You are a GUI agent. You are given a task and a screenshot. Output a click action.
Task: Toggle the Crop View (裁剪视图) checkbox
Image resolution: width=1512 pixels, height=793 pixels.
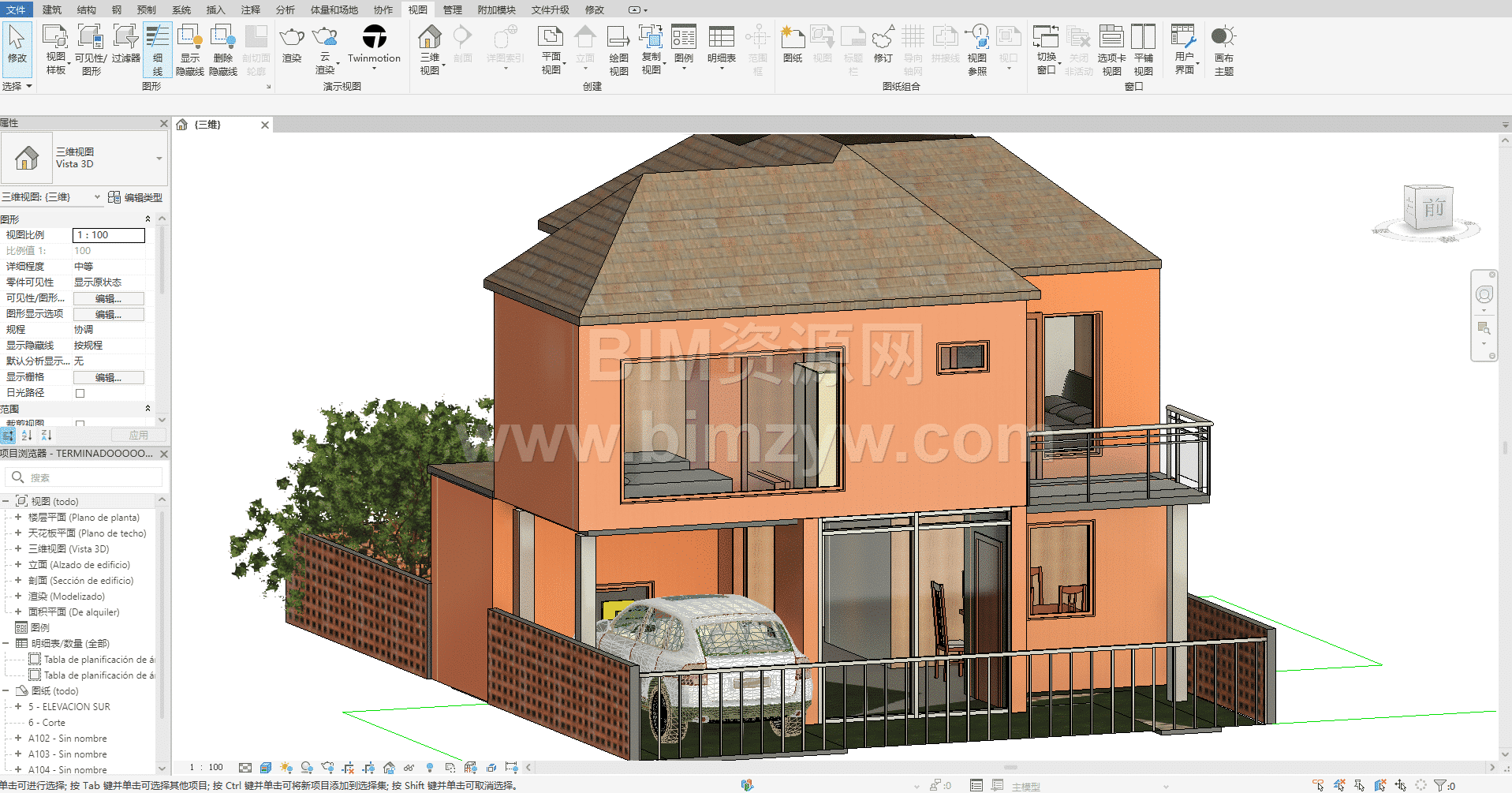point(80,424)
